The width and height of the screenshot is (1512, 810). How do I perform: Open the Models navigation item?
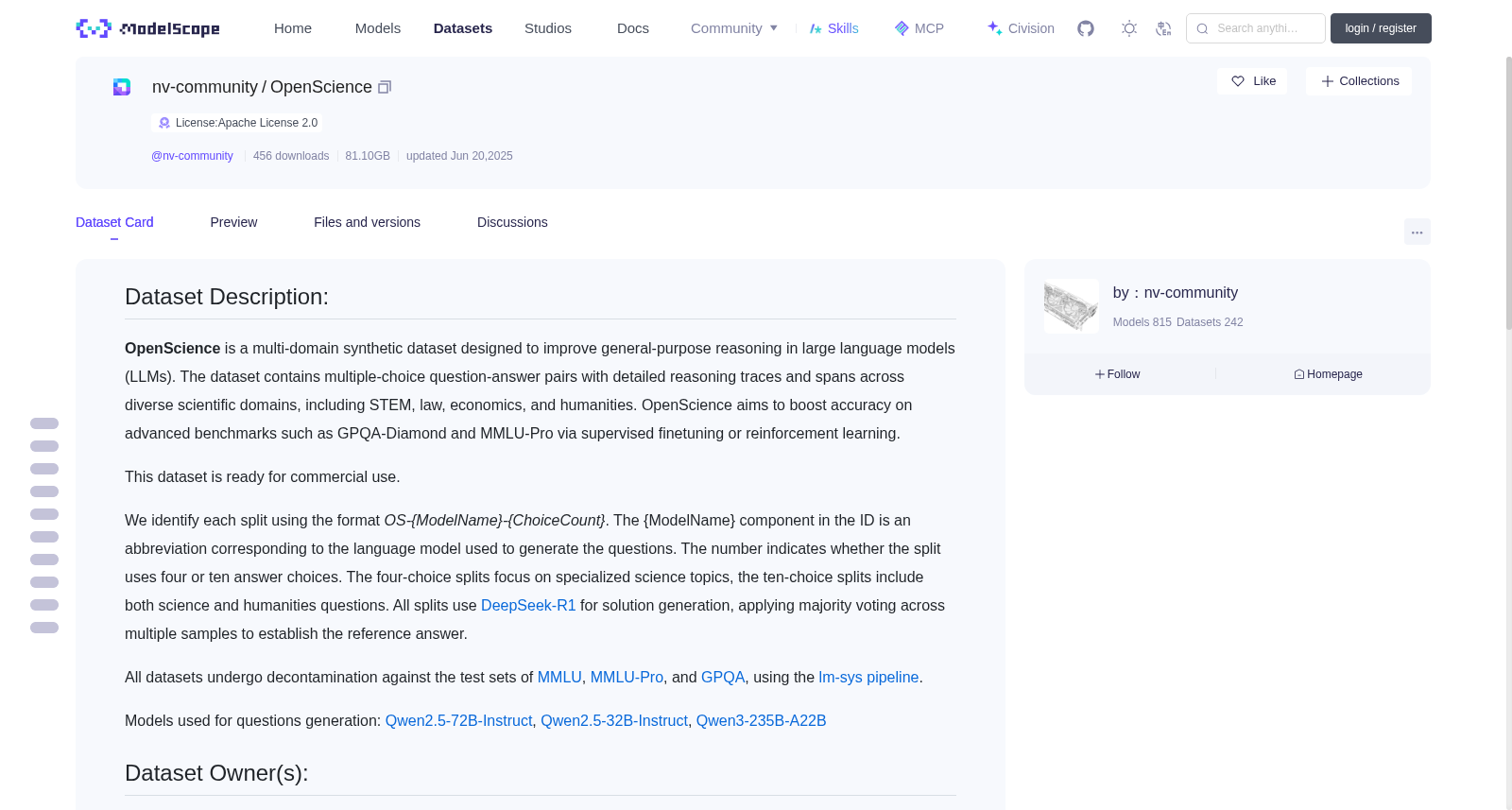coord(378,28)
